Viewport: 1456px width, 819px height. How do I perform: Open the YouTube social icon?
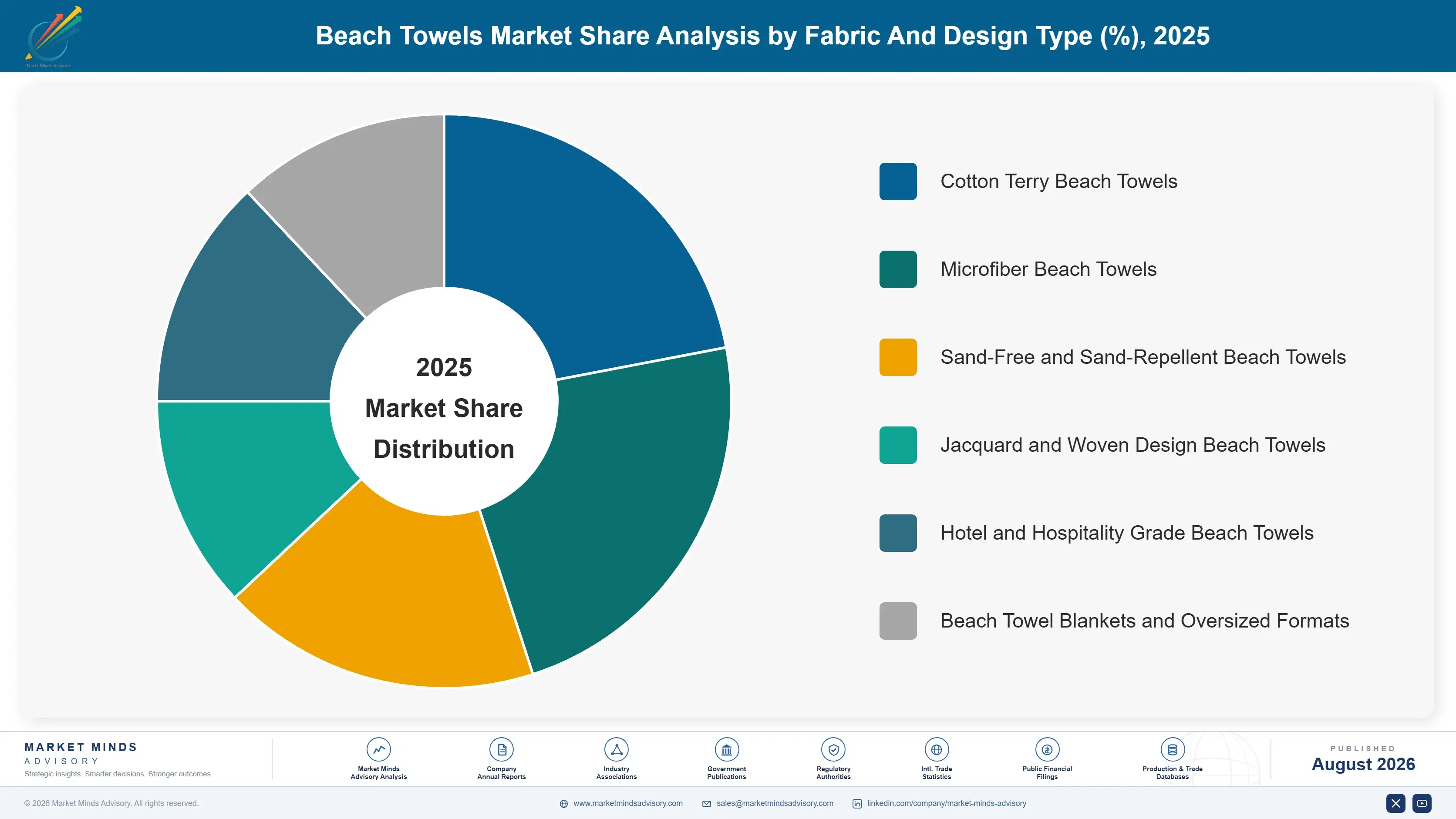(x=1422, y=803)
